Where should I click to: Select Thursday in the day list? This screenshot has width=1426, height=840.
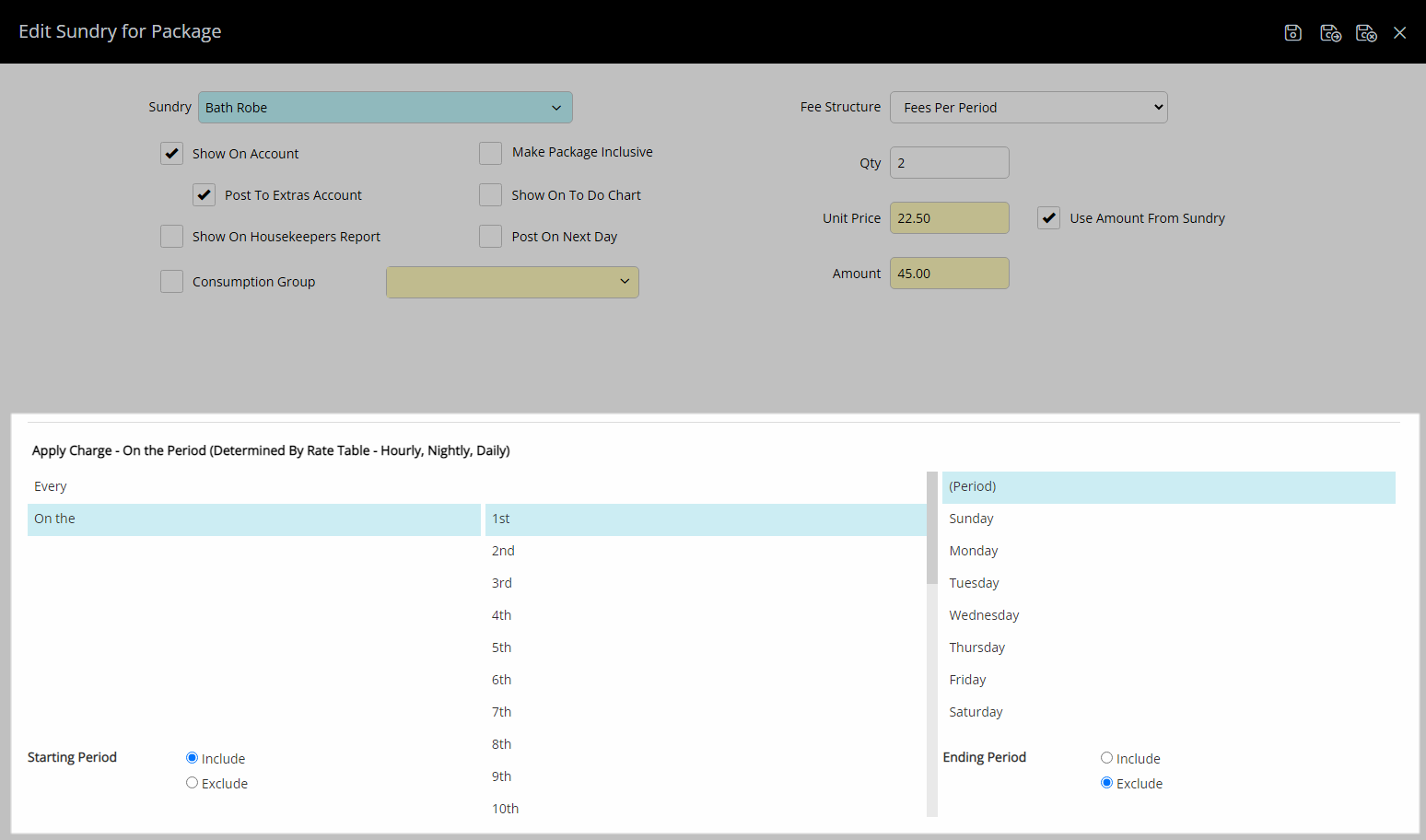click(x=1169, y=648)
